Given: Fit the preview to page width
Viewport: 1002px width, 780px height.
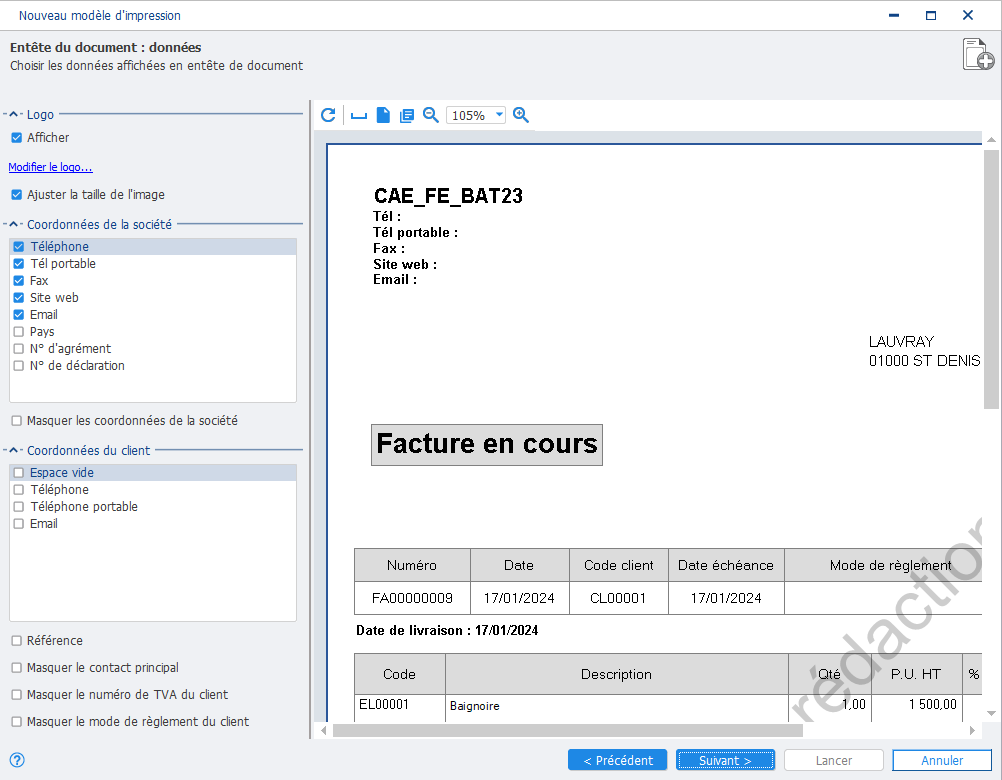Looking at the screenshot, I should point(358,116).
